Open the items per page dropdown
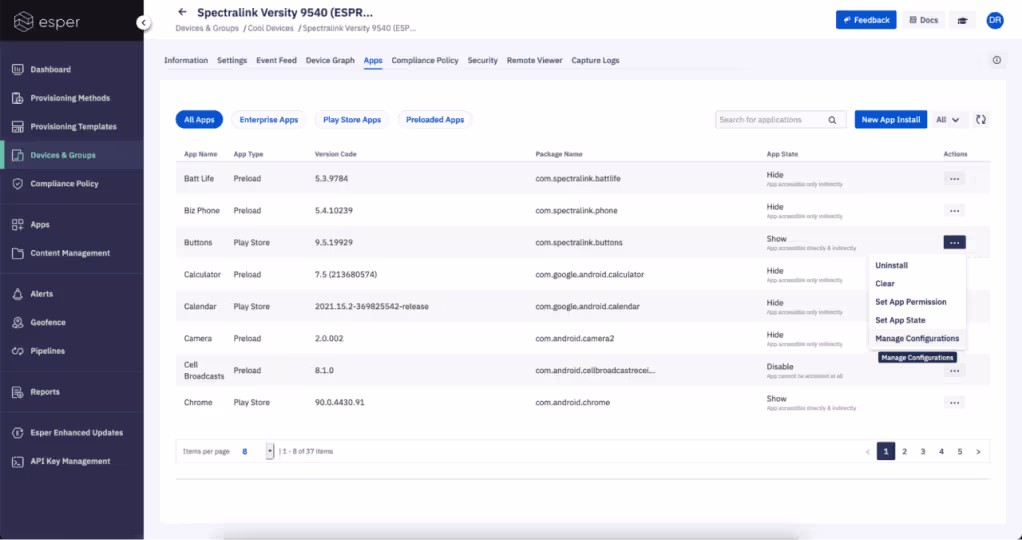Viewport: 1022px width, 540px height. (x=270, y=451)
